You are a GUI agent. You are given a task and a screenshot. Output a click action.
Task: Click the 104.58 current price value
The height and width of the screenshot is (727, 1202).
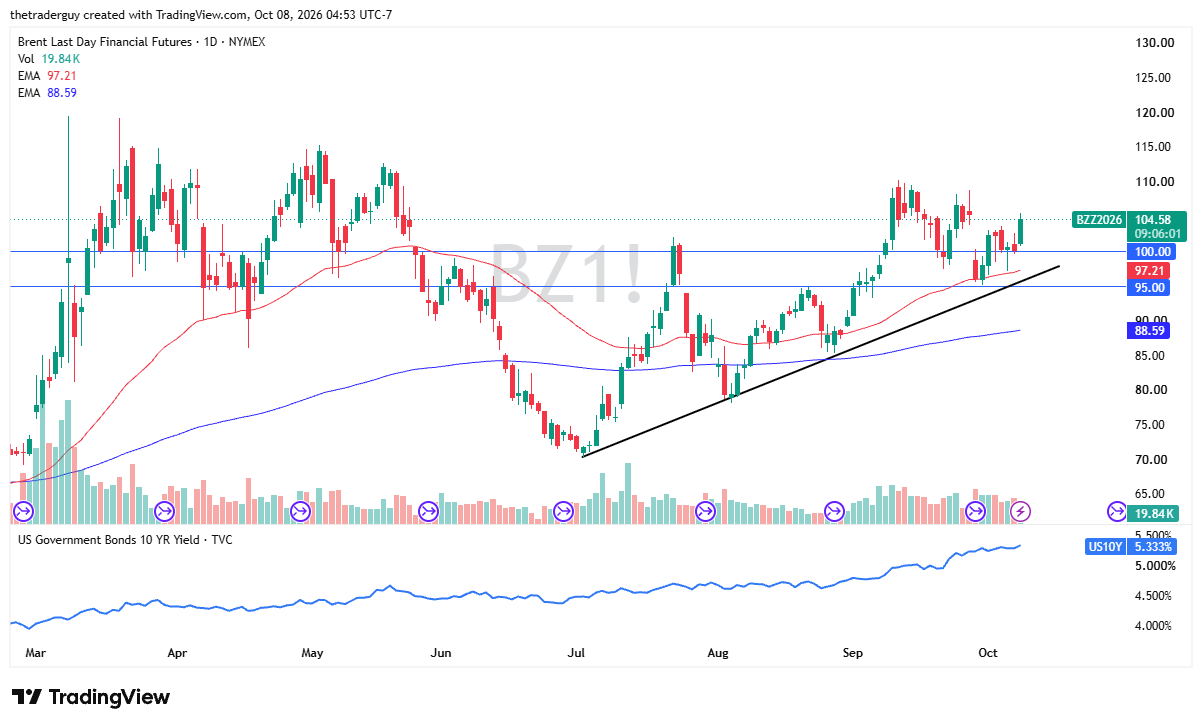click(x=1154, y=220)
